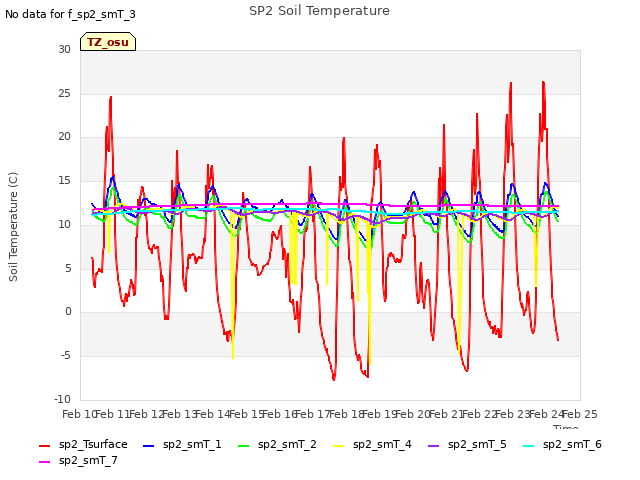640x480 pixels.
Task: Toggle the sp2_smT_7 legend entry
Action: click(x=78, y=460)
